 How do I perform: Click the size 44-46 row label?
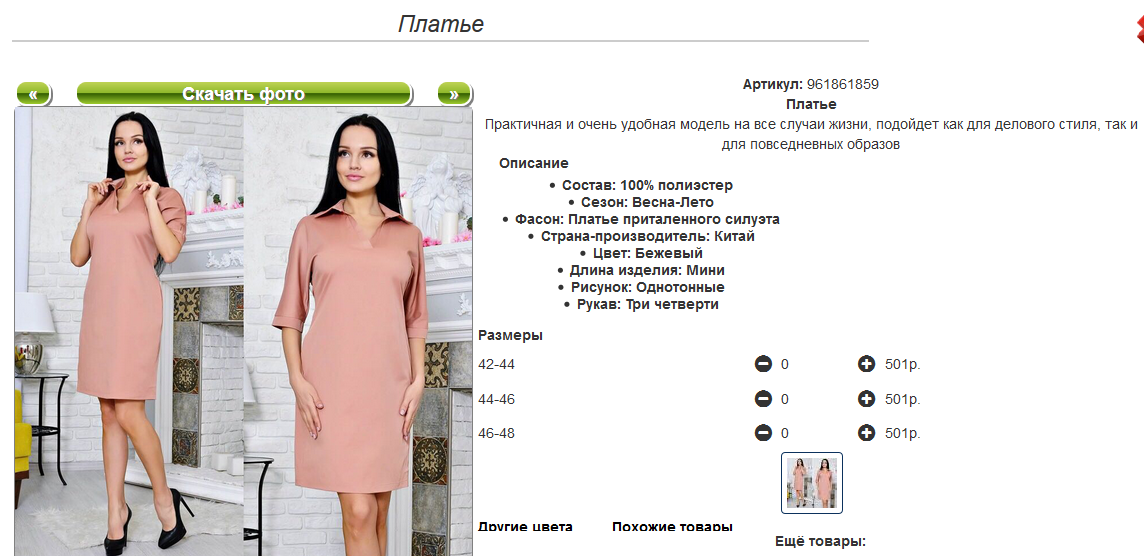(497, 399)
